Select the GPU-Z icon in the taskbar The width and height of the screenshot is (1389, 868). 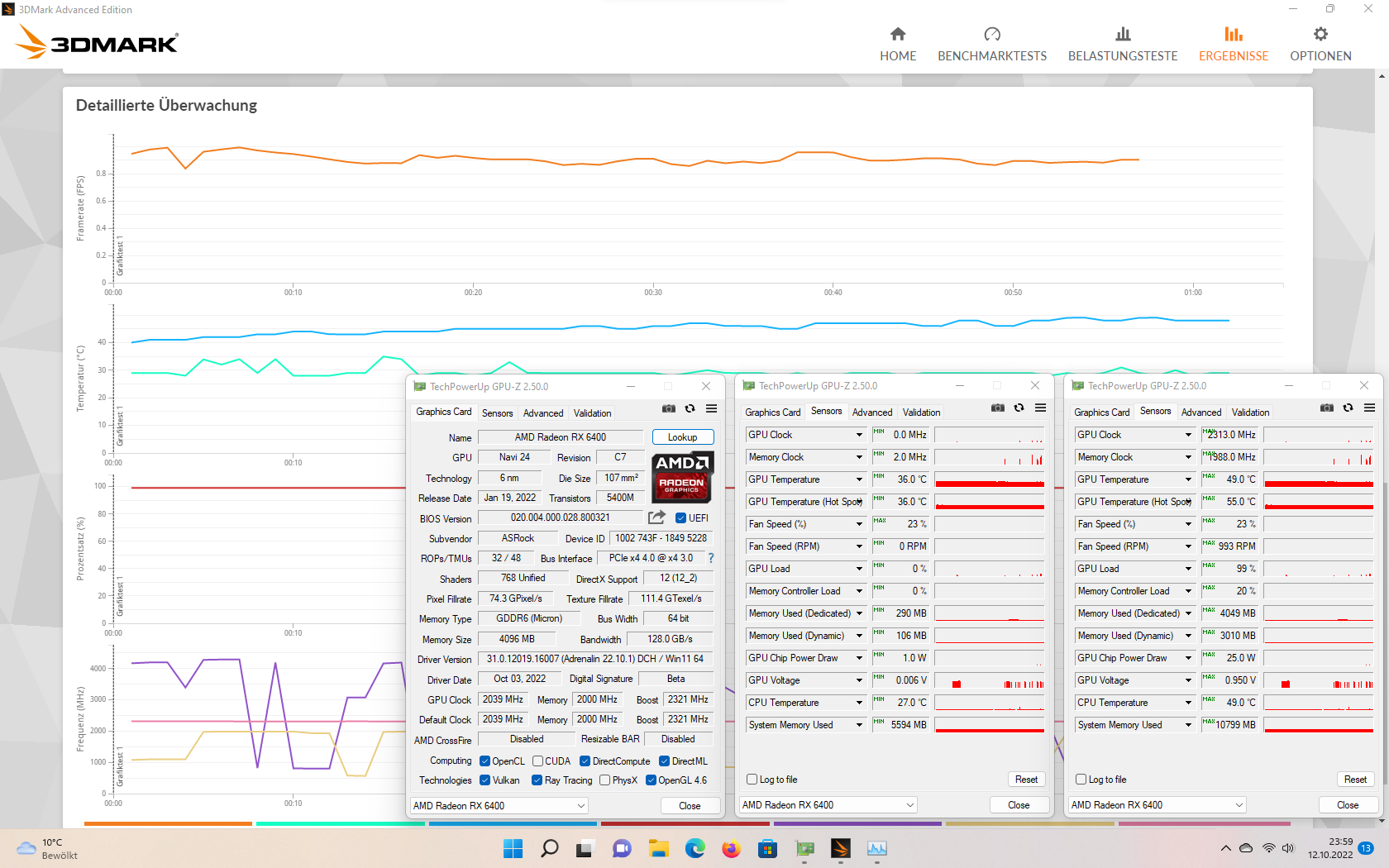pyautogui.click(x=805, y=848)
